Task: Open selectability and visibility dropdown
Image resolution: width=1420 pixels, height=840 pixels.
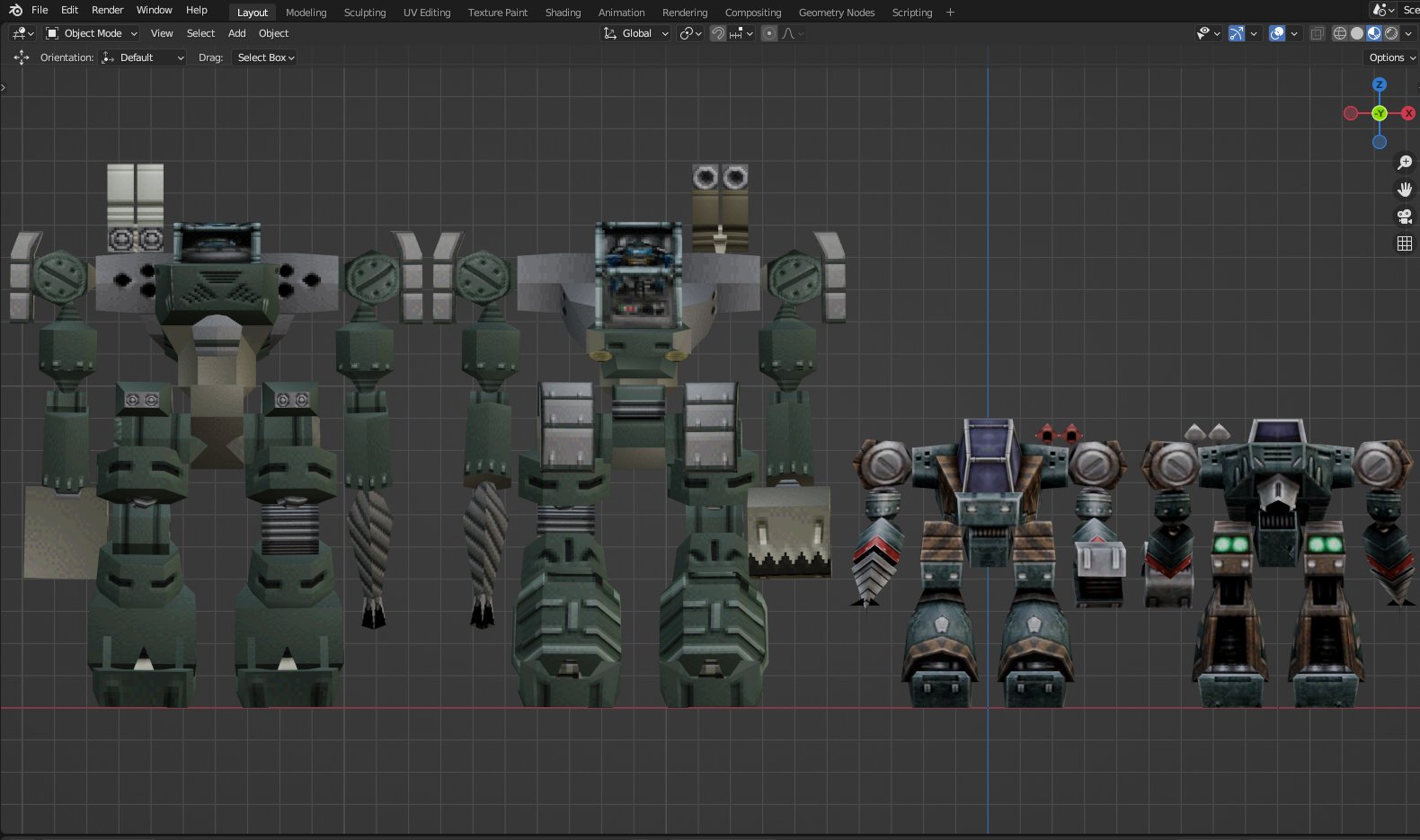Action: tap(1209, 33)
